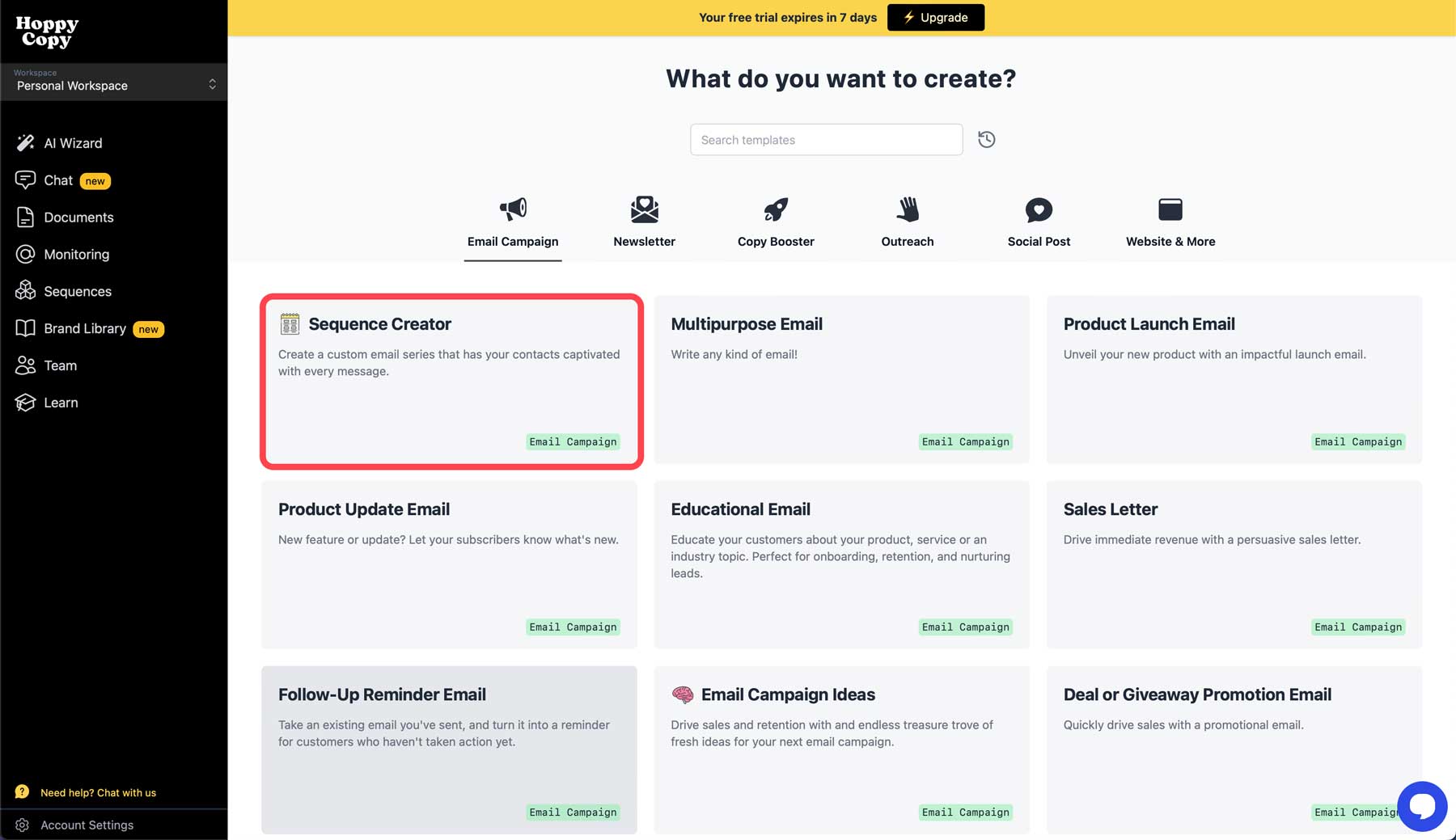The image size is (1456, 840).
Task: Click the template history clock icon
Action: point(986,139)
